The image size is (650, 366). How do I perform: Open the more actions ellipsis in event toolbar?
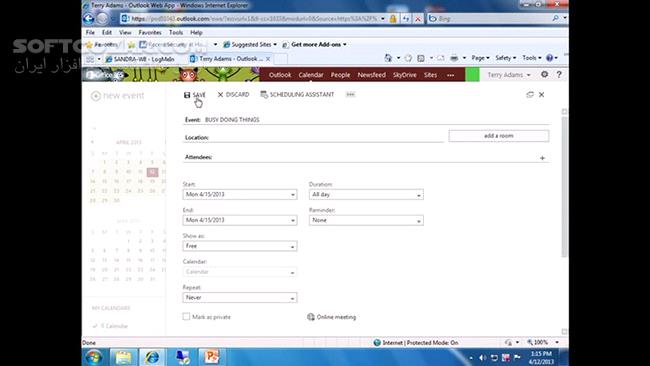(350, 95)
